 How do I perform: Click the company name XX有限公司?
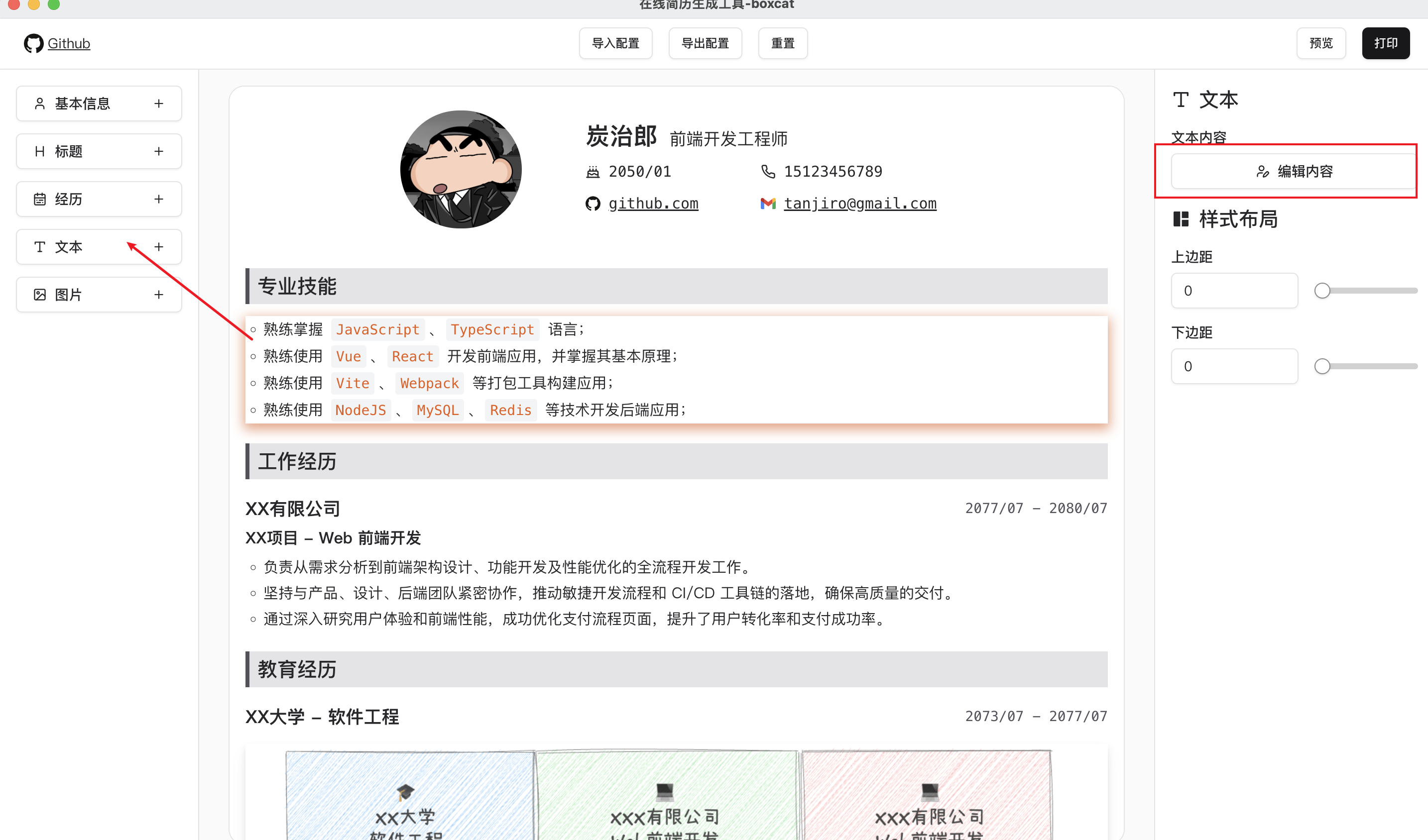[x=292, y=509]
